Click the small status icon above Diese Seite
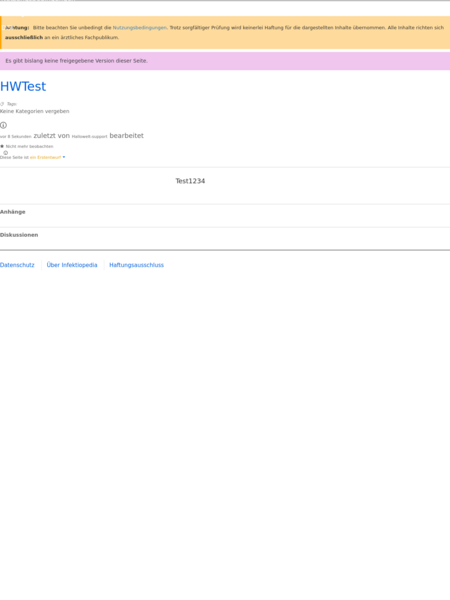Image resolution: width=450 pixels, height=600 pixels. click(x=5, y=152)
